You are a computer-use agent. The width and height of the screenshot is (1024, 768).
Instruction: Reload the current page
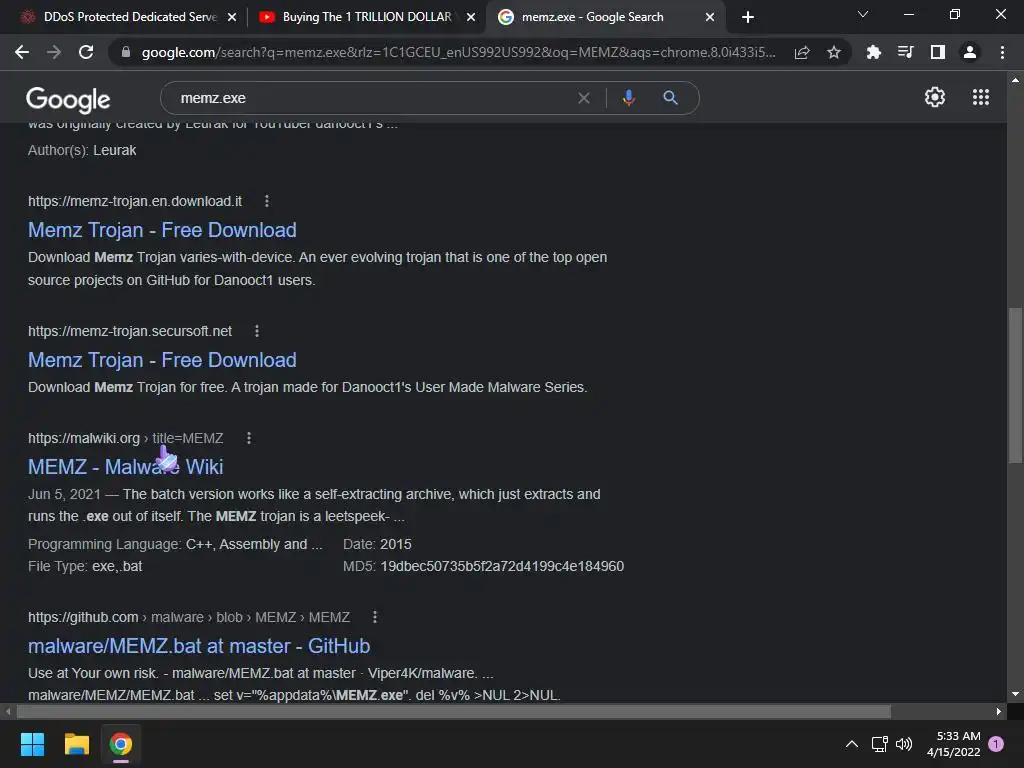coord(86,52)
